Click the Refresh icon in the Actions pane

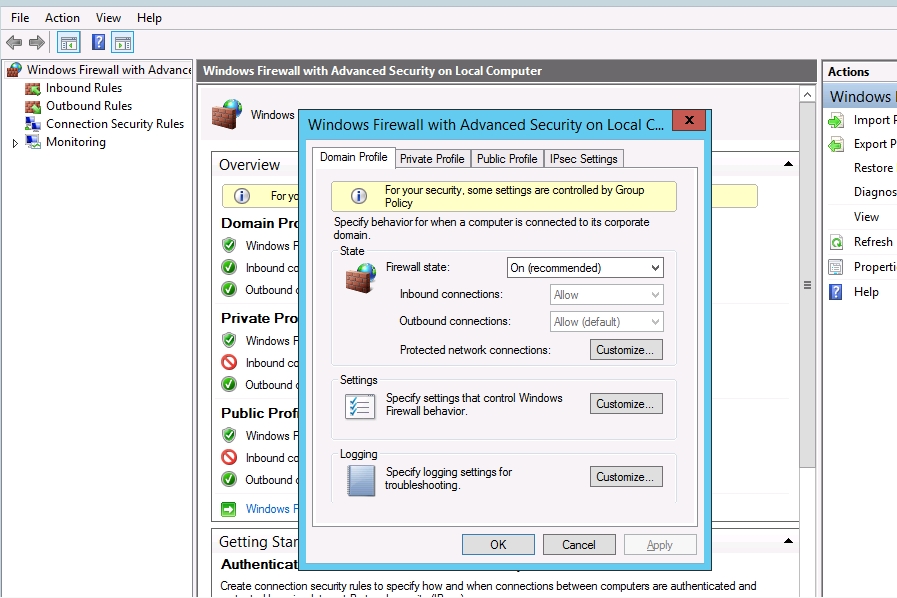pyautogui.click(x=836, y=242)
